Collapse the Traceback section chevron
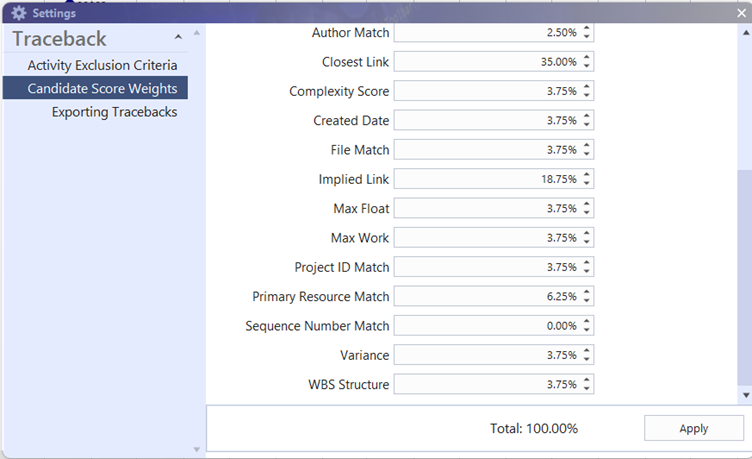 coord(178,38)
